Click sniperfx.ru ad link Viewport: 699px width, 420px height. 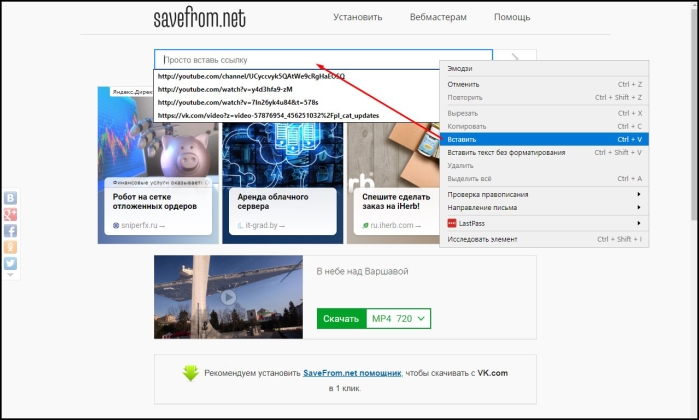tap(139, 225)
